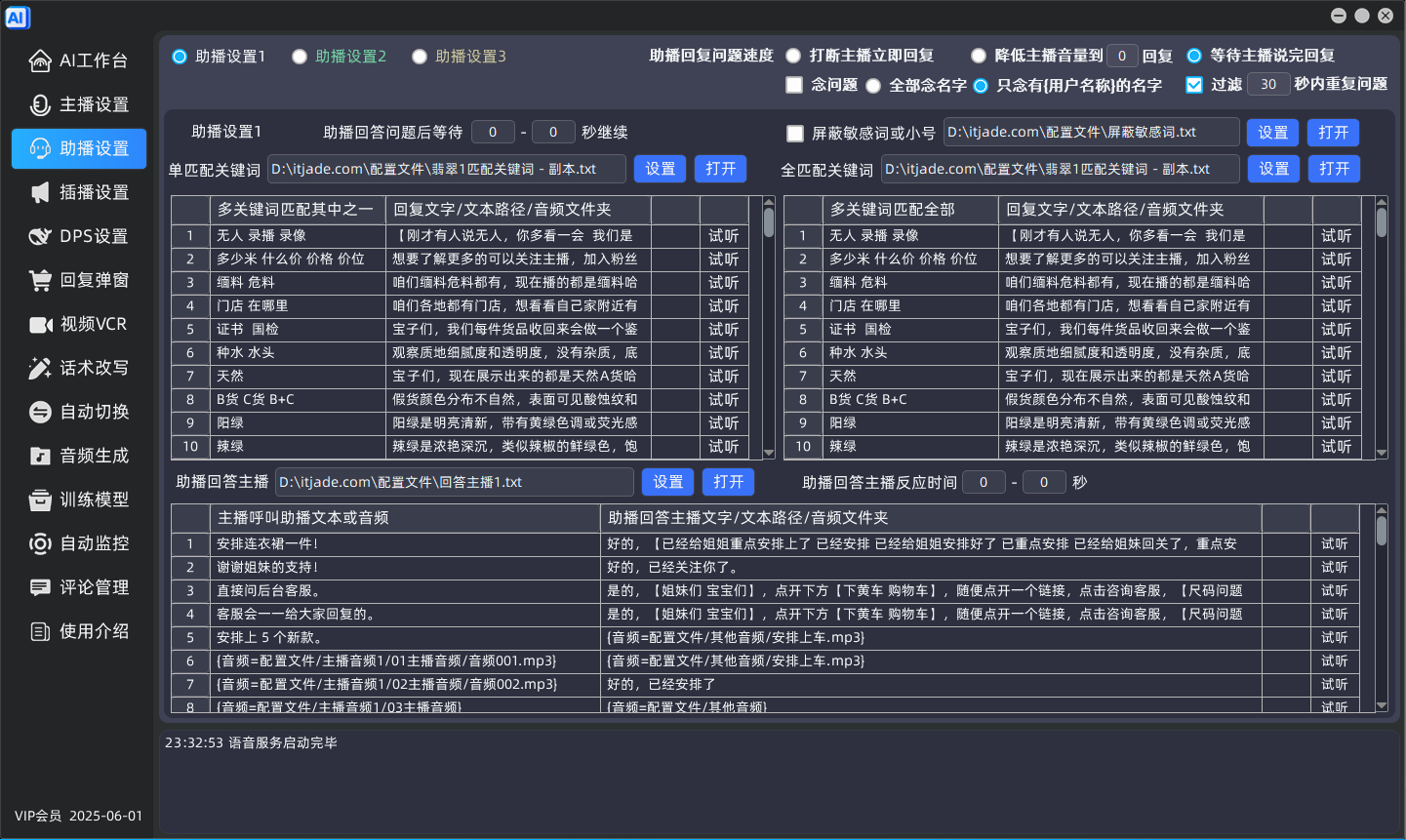Click column header 多关键词匹配全部
Viewport: 1406px width, 840px height.
point(910,210)
